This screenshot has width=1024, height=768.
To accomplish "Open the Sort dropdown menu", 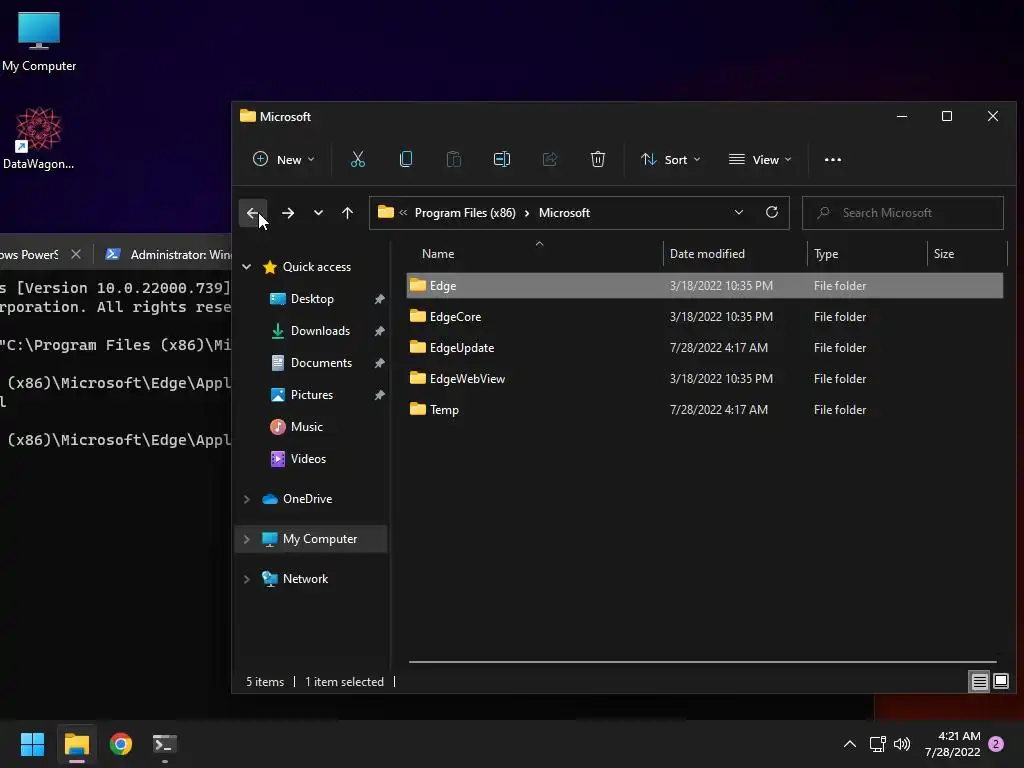I will 671,159.
